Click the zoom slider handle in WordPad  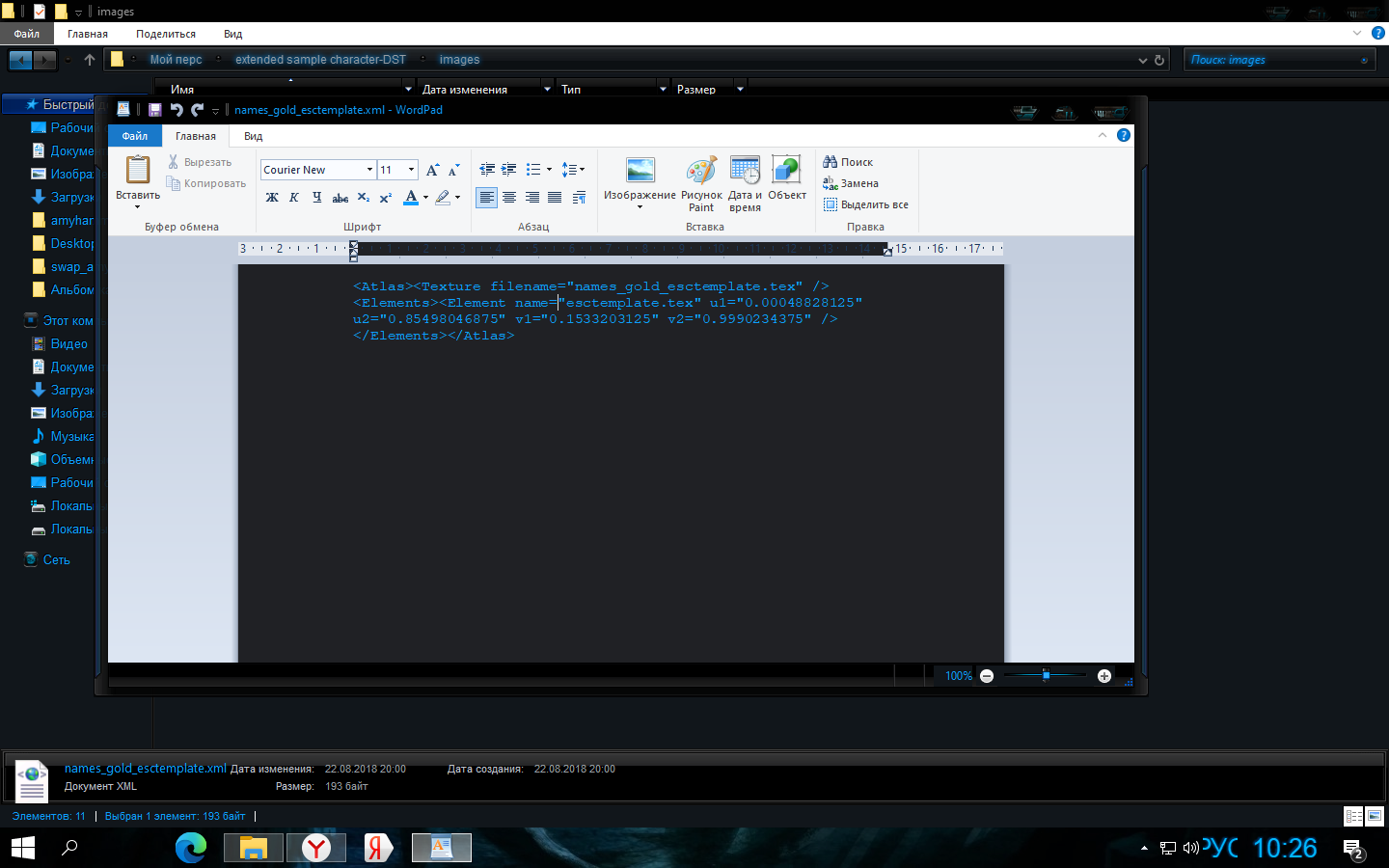[1046, 675]
